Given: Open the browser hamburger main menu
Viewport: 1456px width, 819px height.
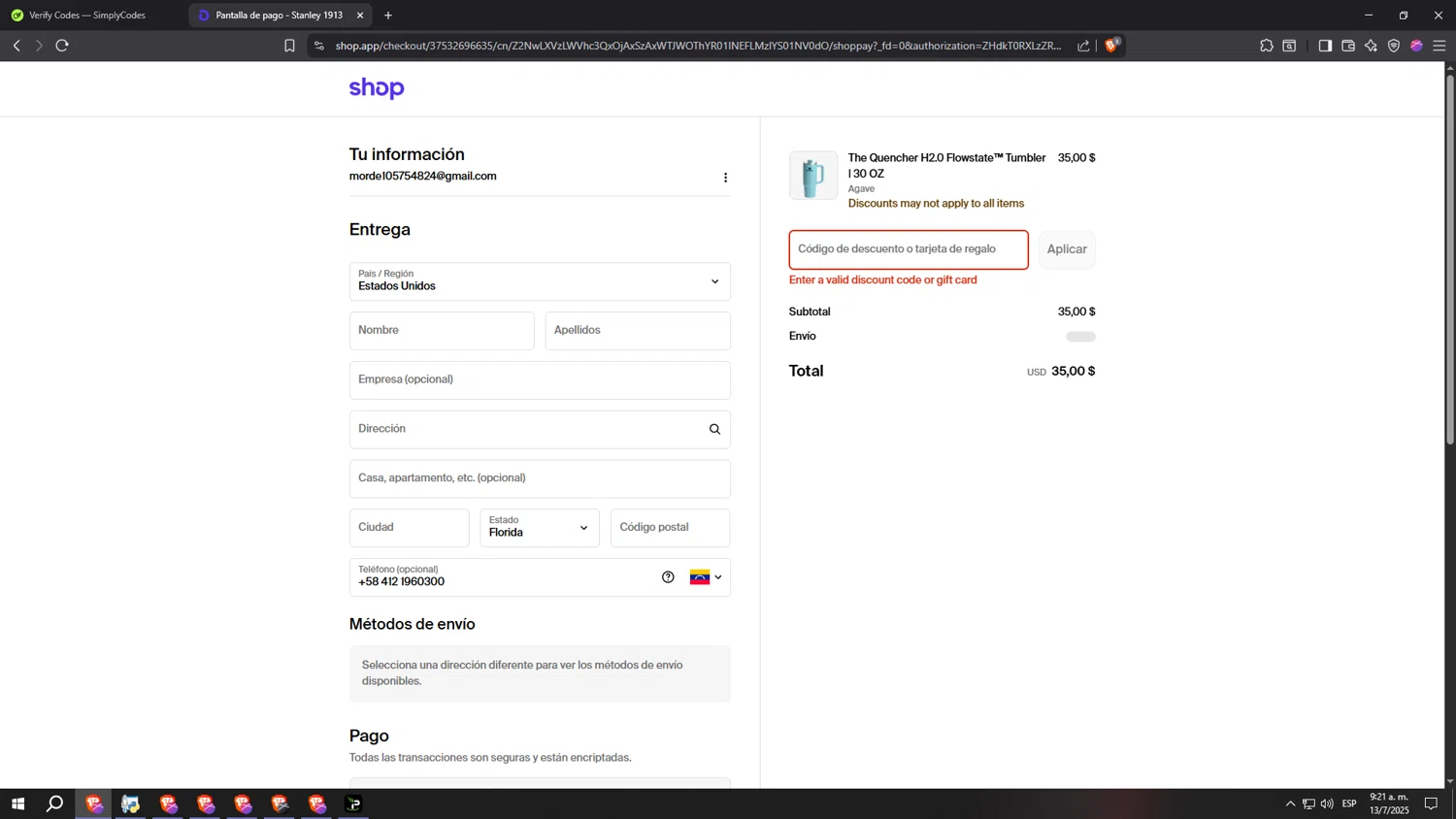Looking at the screenshot, I should (x=1439, y=46).
